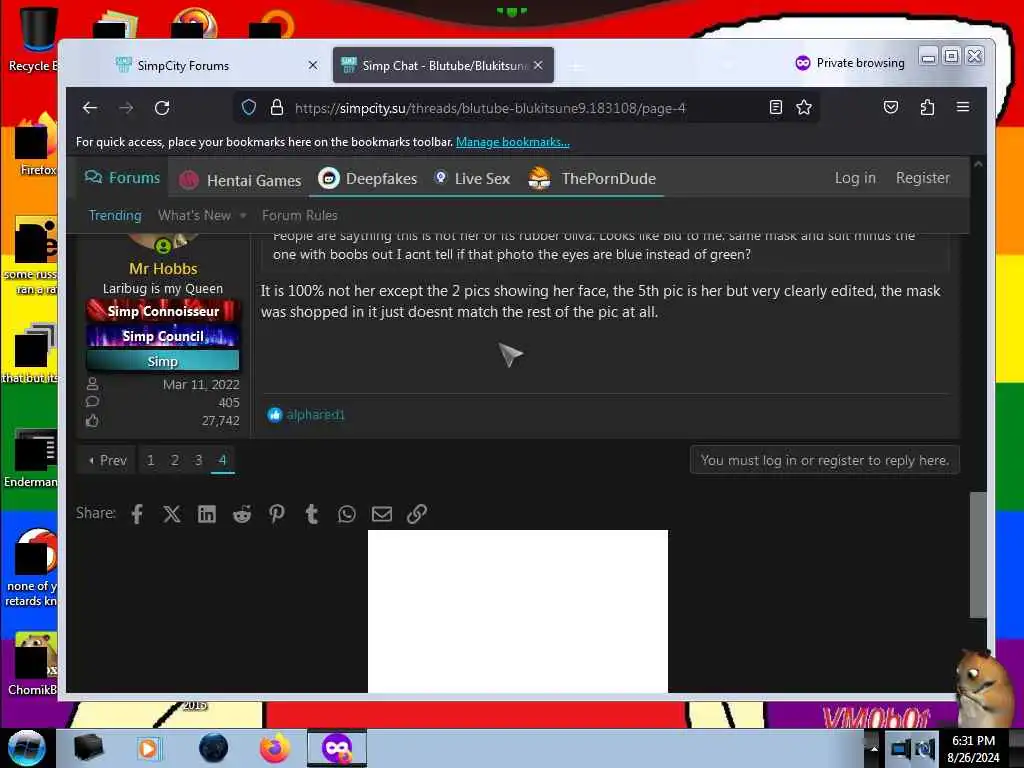
Task: Go back with the browser back arrow
Action: 90,108
